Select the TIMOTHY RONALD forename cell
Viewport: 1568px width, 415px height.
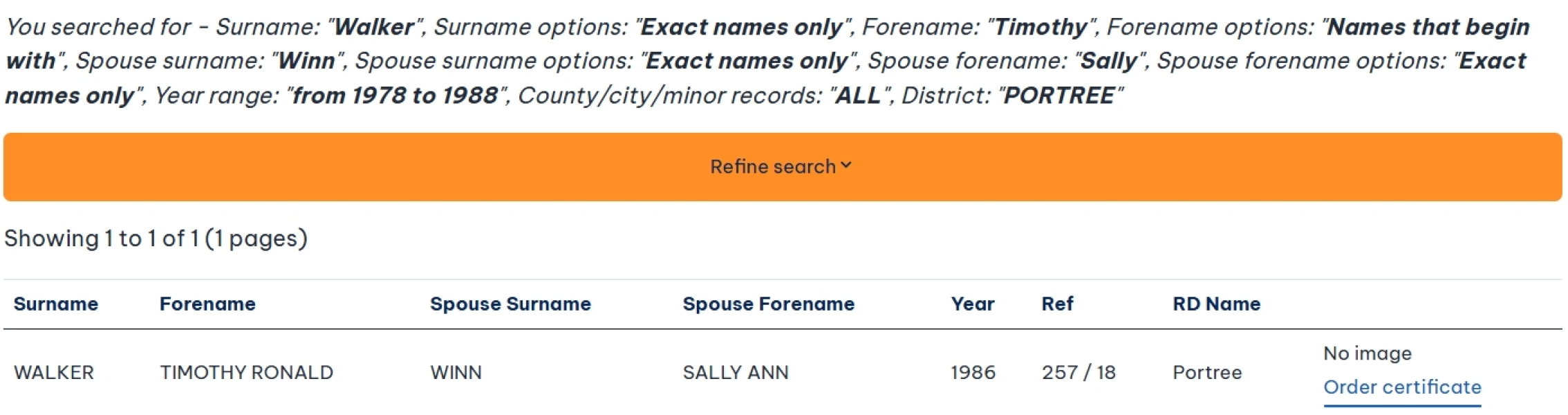tap(246, 373)
